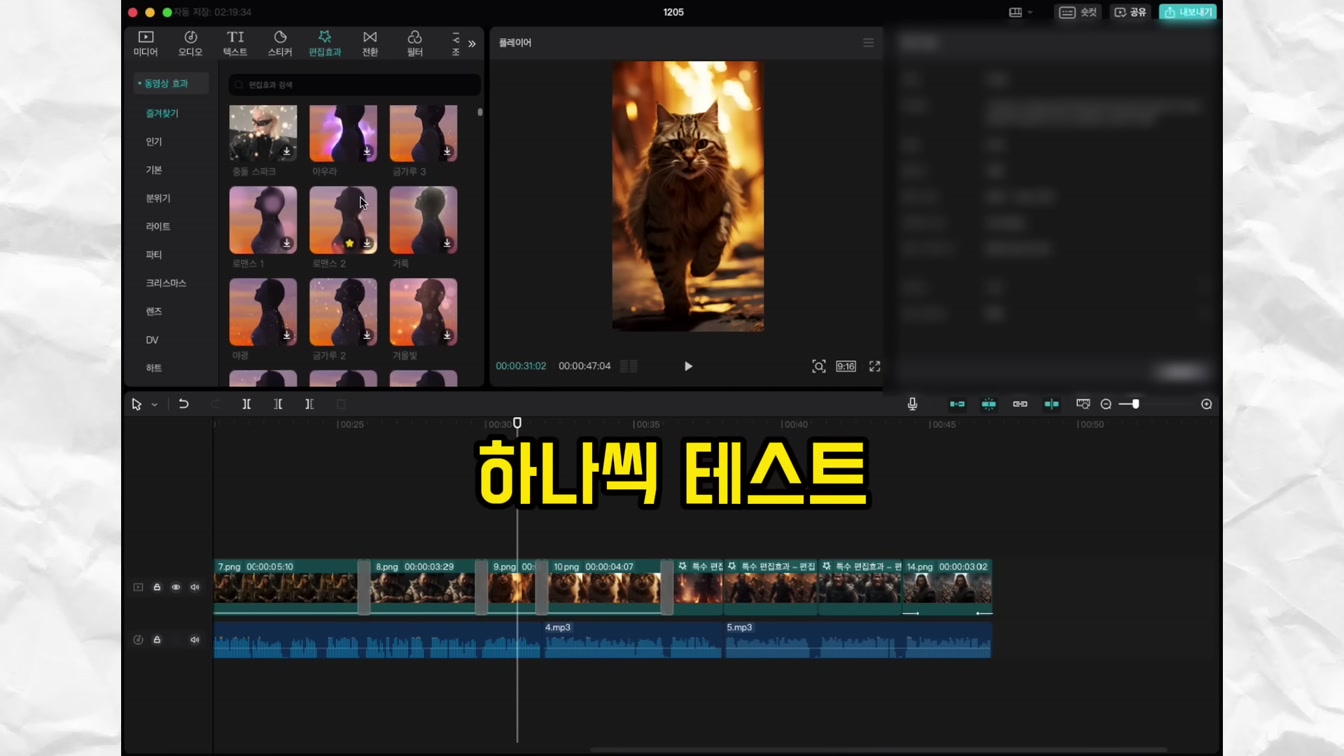Open the 숏컷 shortcuts button
1344x756 pixels.
[x=1078, y=13]
